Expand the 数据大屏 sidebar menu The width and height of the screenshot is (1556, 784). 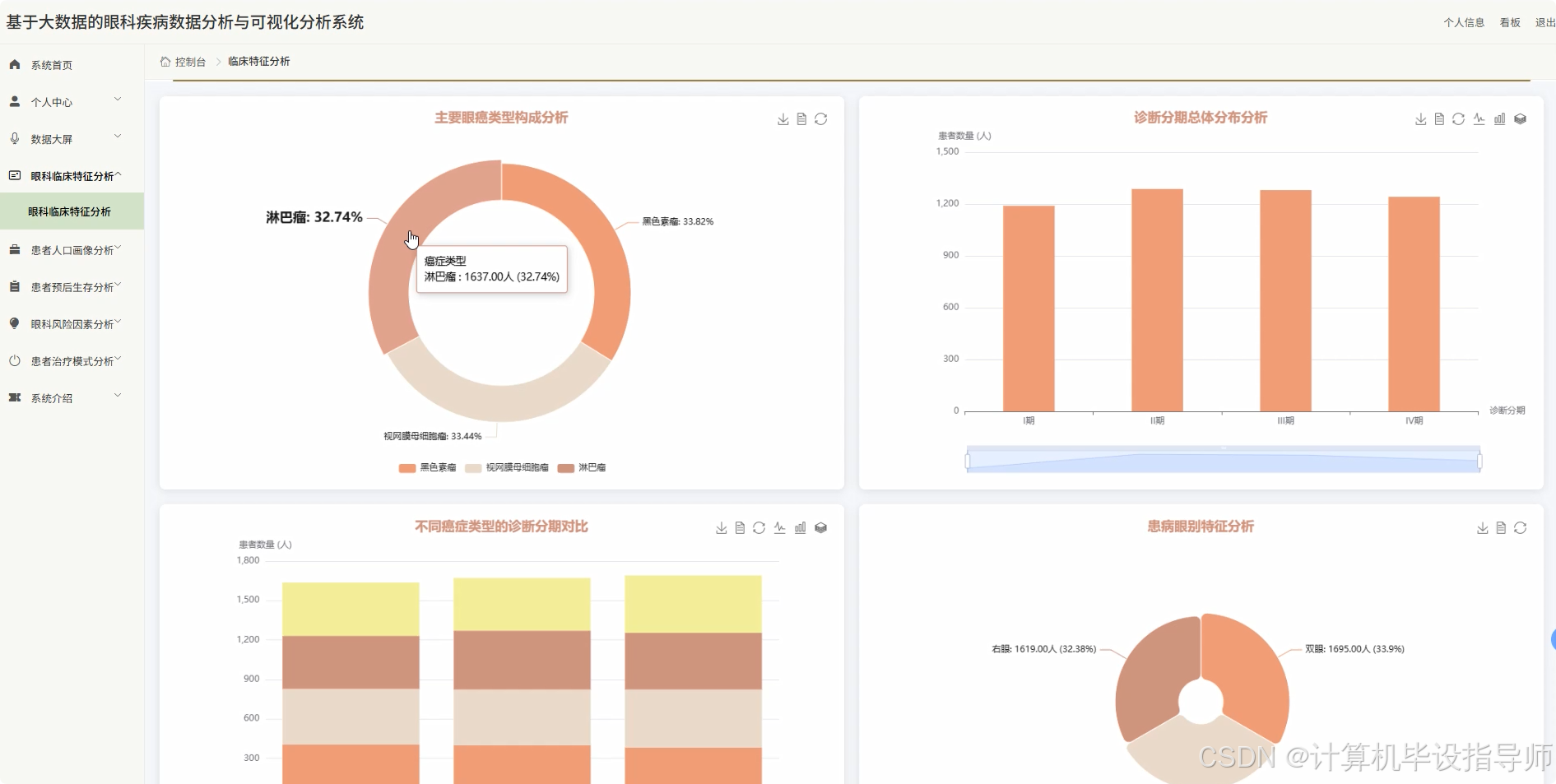(x=72, y=139)
